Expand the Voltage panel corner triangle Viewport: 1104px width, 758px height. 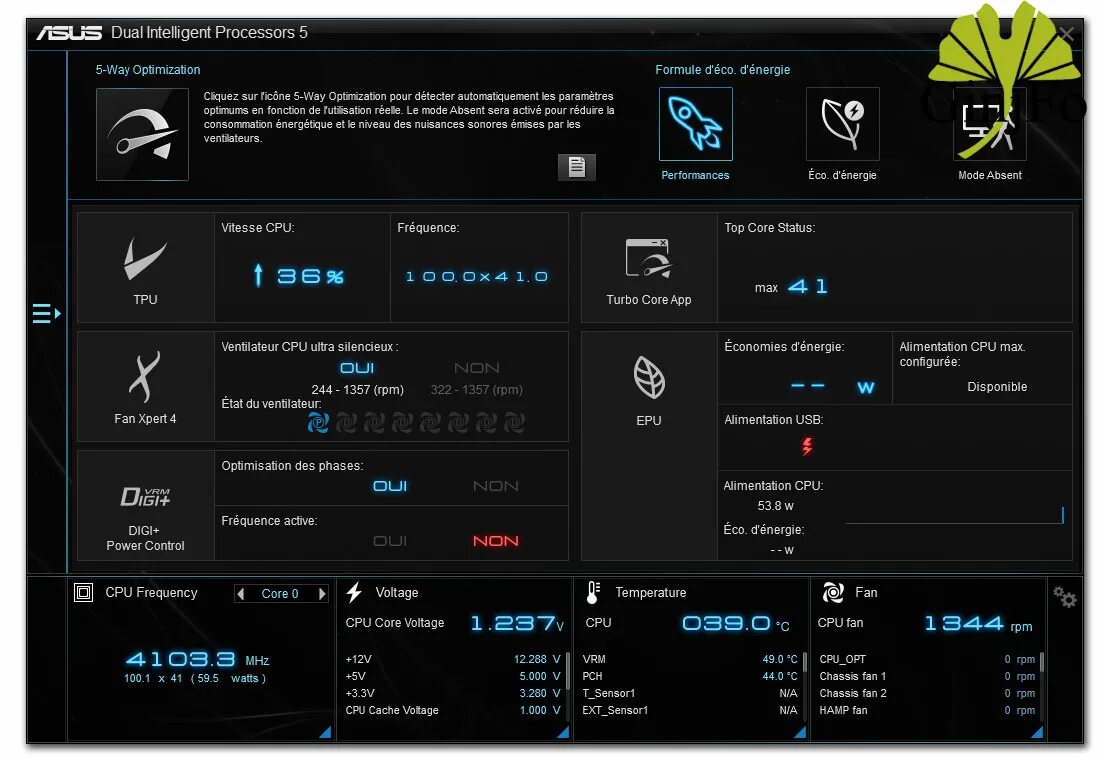[x=563, y=733]
